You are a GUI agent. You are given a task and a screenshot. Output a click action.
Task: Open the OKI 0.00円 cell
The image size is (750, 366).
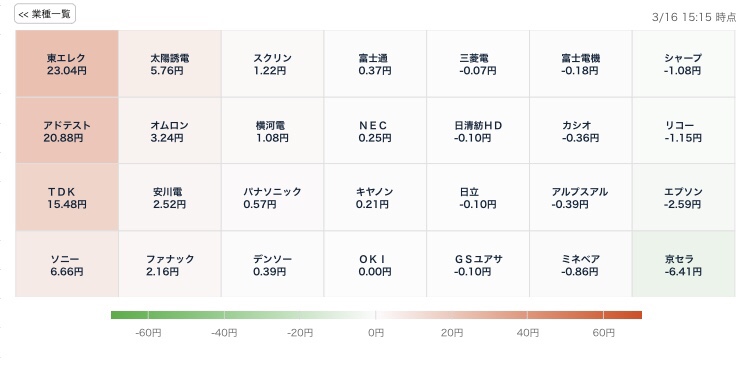point(375,264)
